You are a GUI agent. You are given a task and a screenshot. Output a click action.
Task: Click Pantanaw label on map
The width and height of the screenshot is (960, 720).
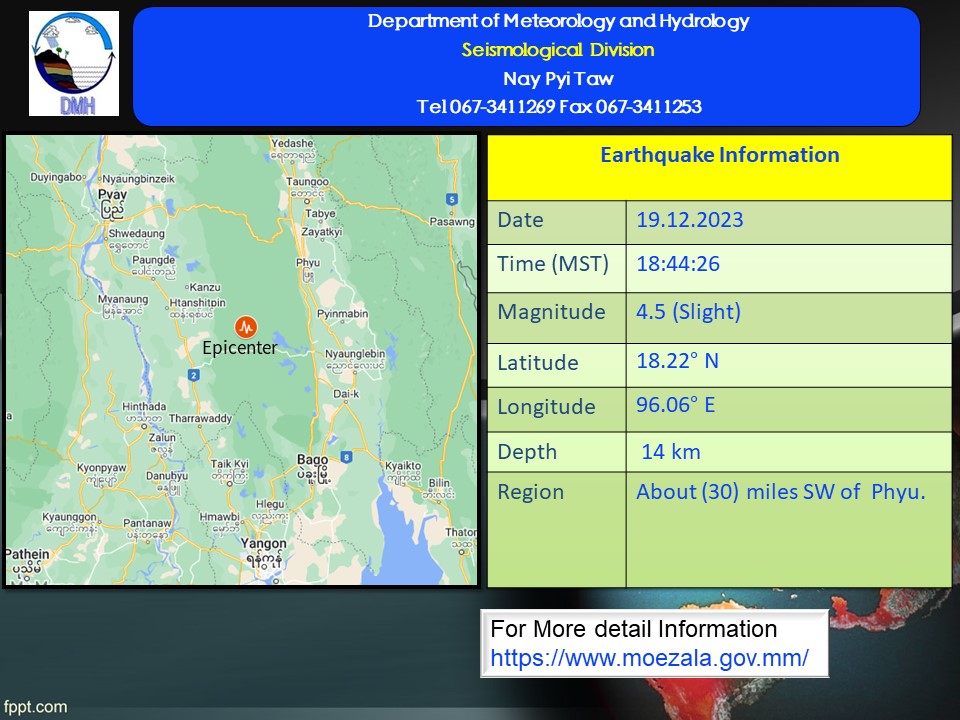147,523
